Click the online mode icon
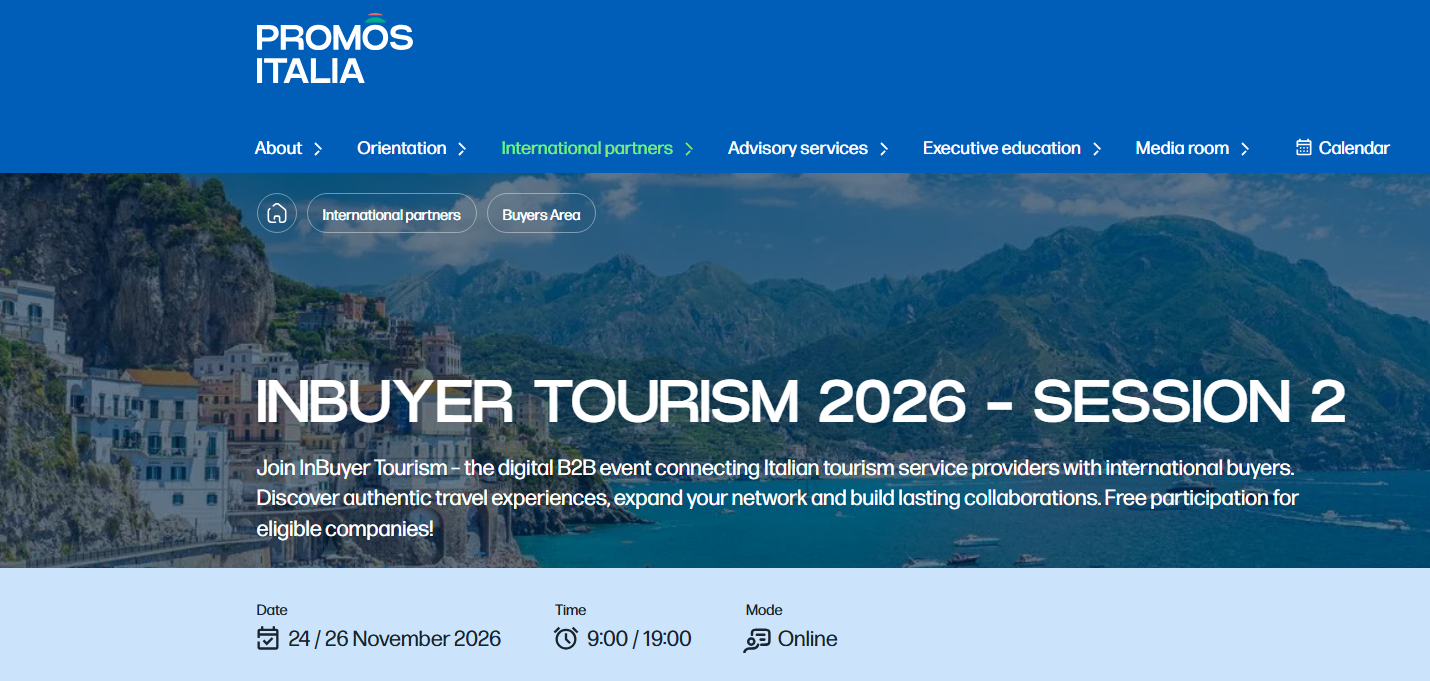The image size is (1430, 681). (757, 639)
